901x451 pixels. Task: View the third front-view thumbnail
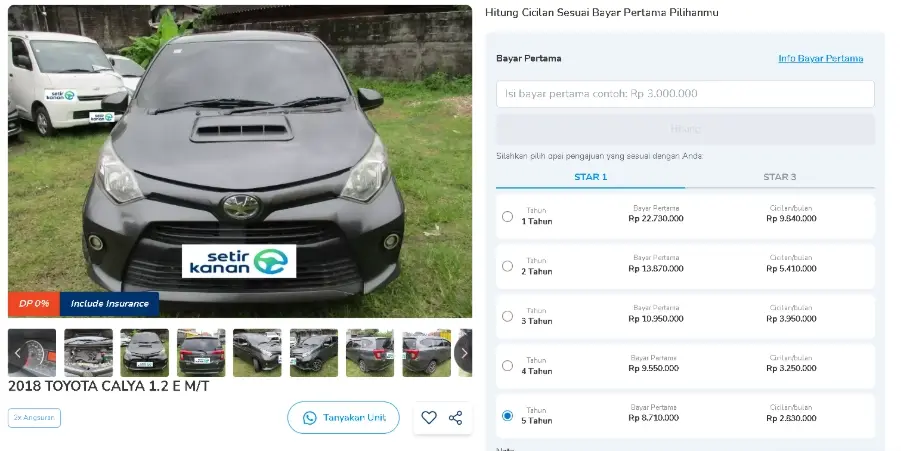pos(145,353)
